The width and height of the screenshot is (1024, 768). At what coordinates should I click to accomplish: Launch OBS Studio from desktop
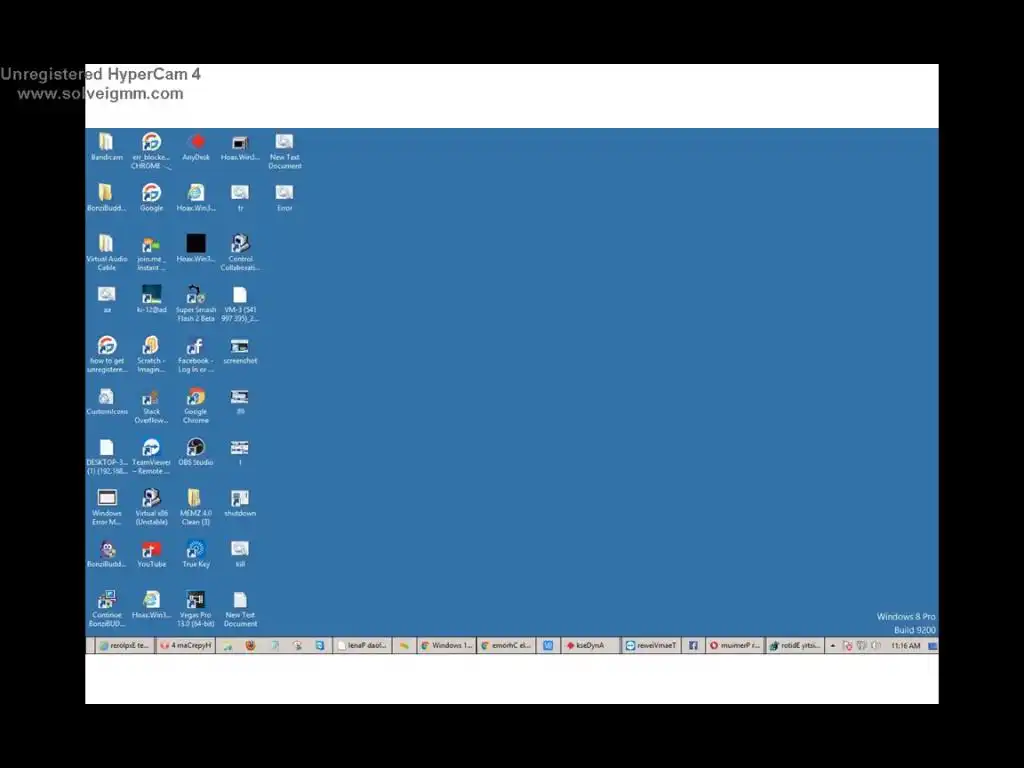pos(196,453)
